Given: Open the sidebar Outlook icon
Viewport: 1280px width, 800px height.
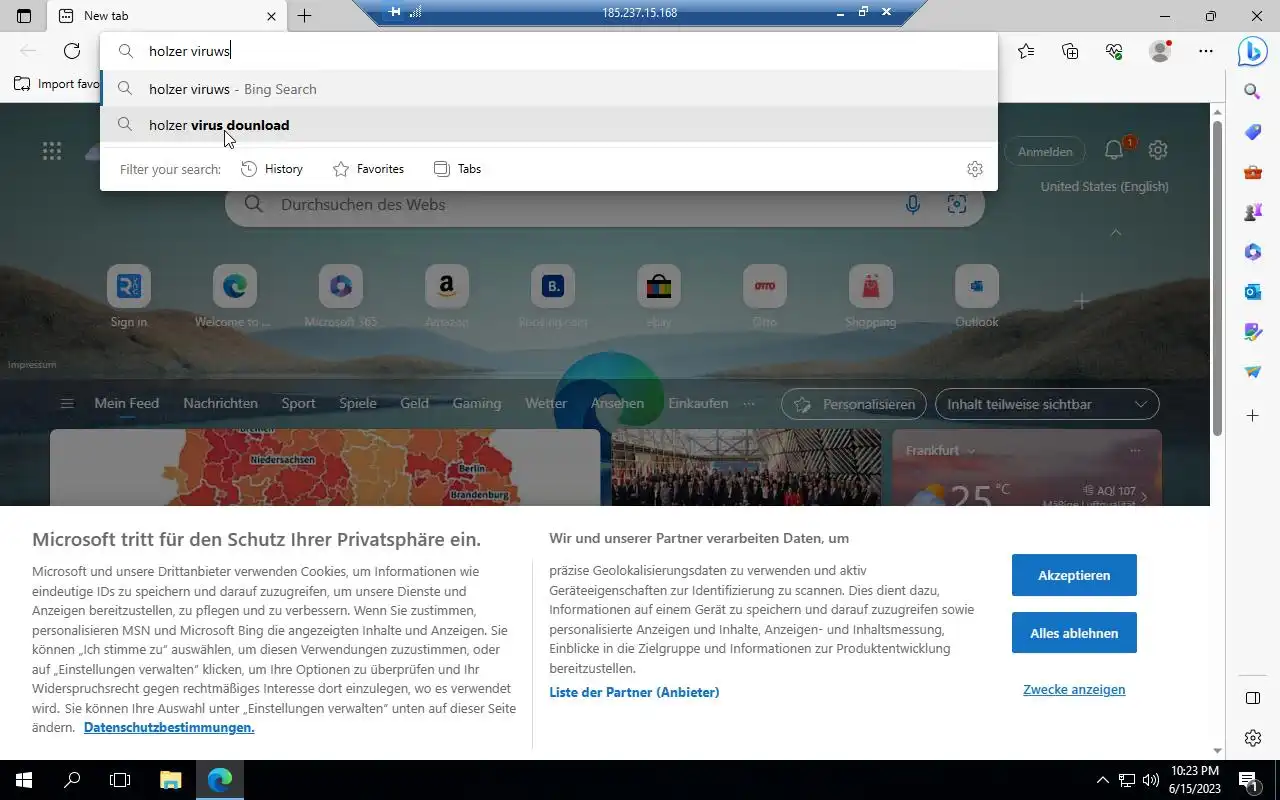Looking at the screenshot, I should click(x=1252, y=292).
